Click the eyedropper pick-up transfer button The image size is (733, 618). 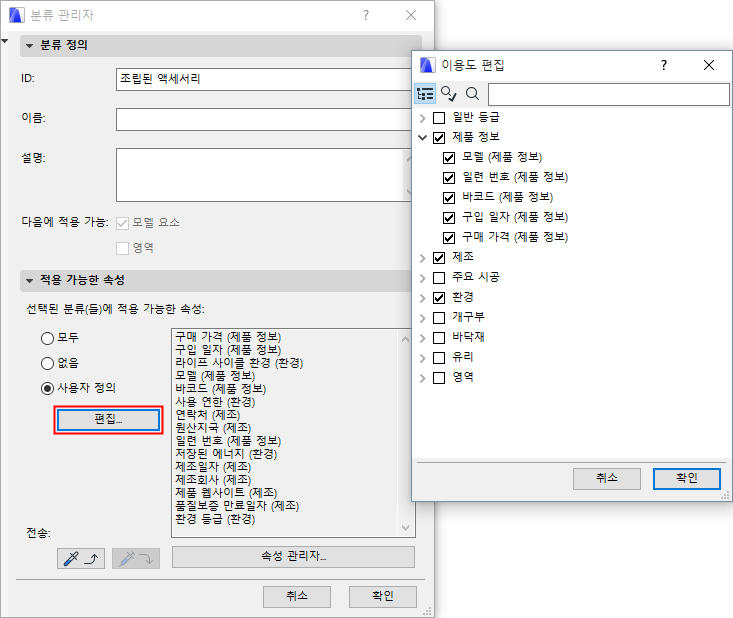81,558
